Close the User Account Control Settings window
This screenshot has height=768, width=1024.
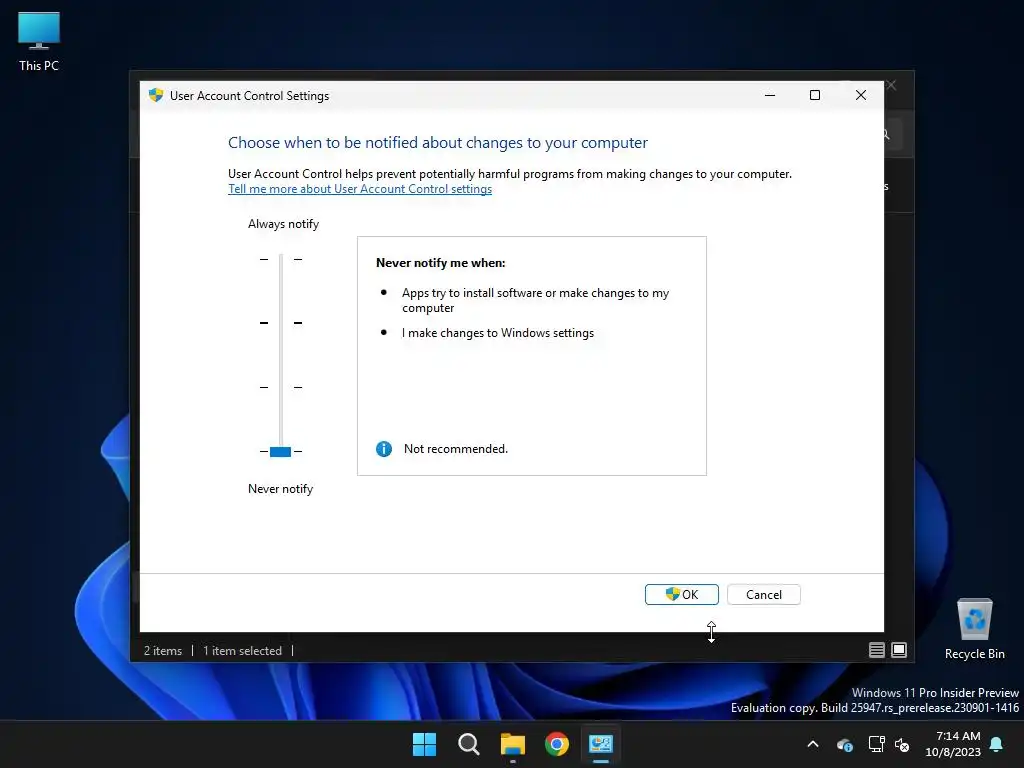[x=861, y=95]
